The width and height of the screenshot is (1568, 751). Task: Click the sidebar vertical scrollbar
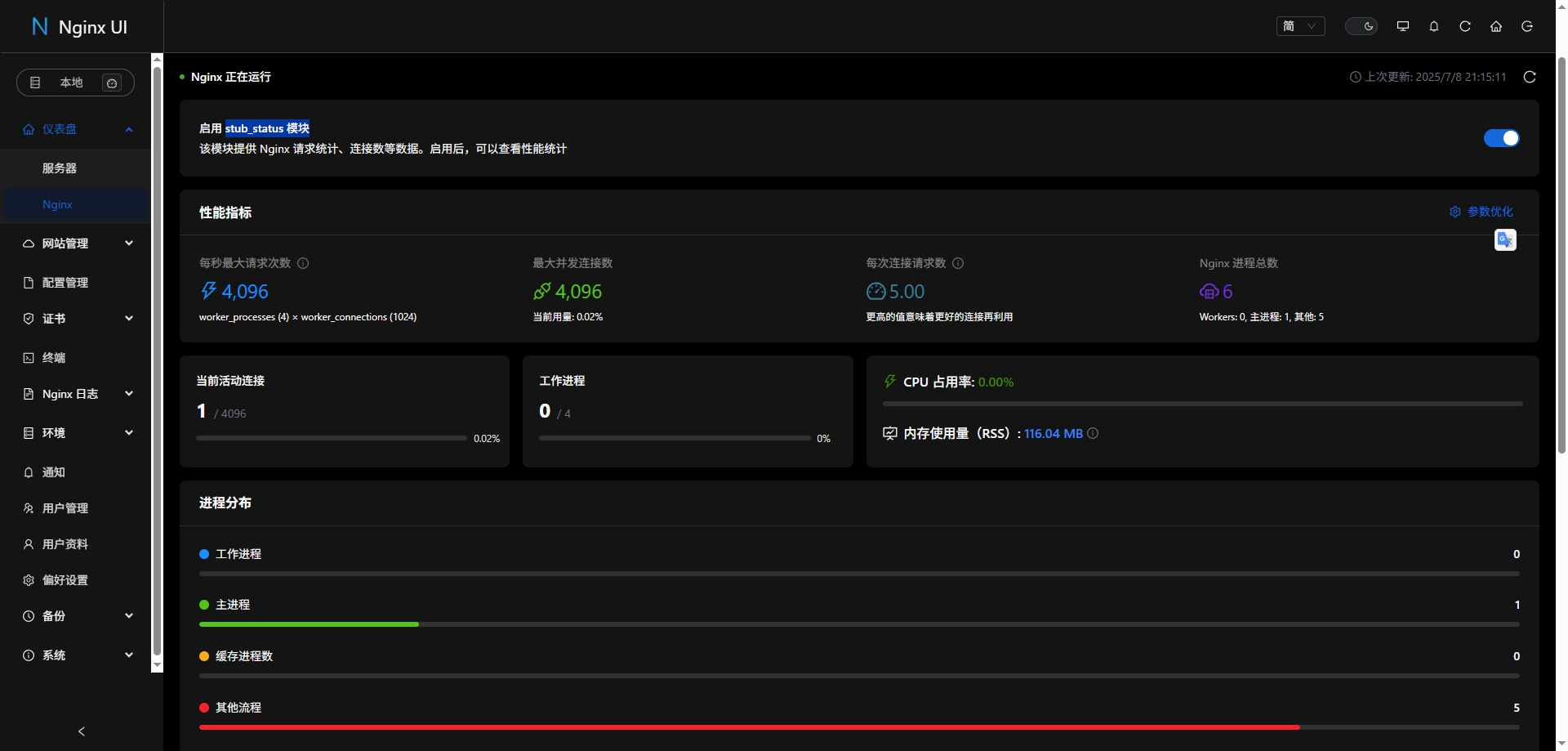coord(158,361)
